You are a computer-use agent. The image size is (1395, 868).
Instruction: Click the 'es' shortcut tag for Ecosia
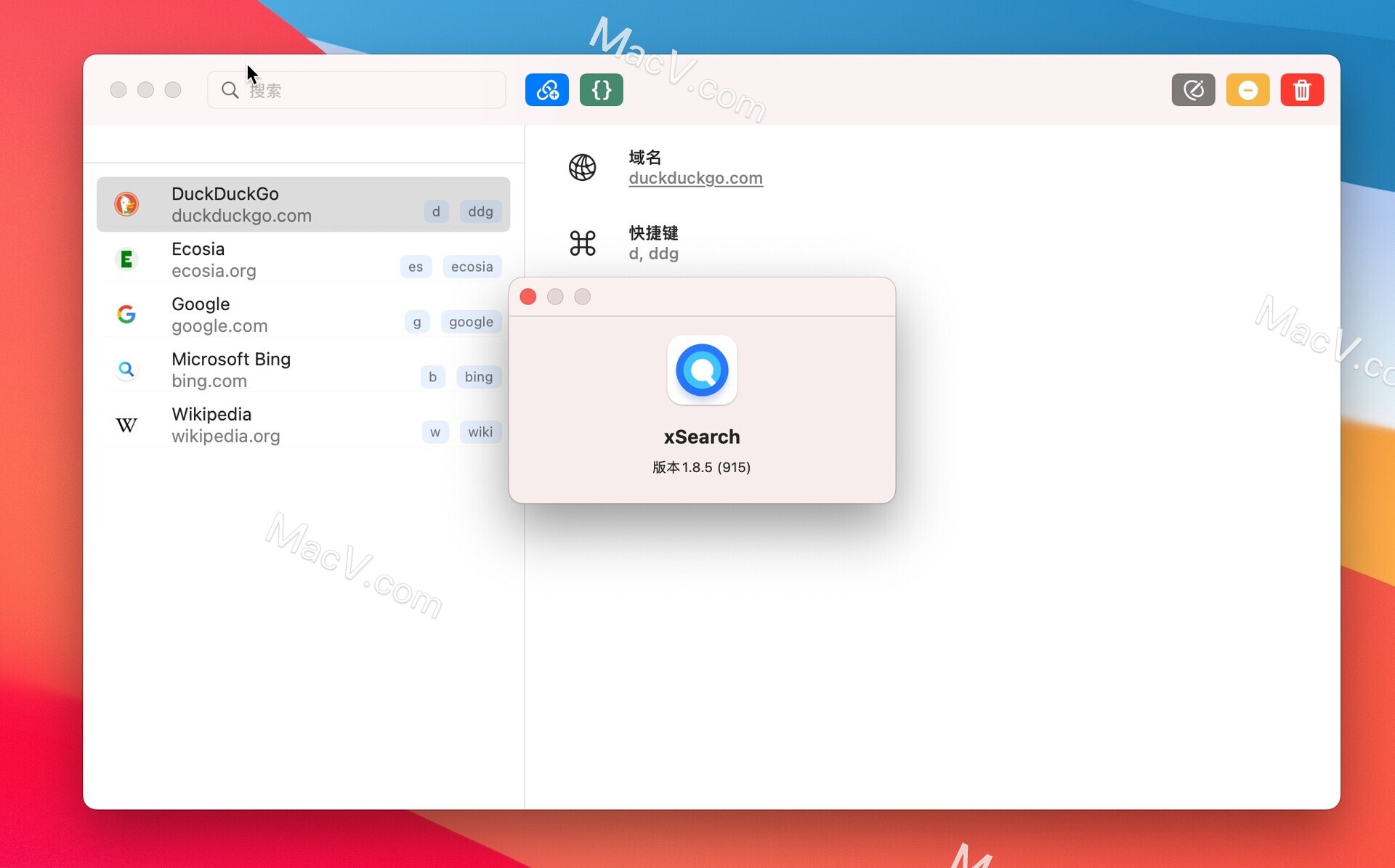tap(416, 267)
